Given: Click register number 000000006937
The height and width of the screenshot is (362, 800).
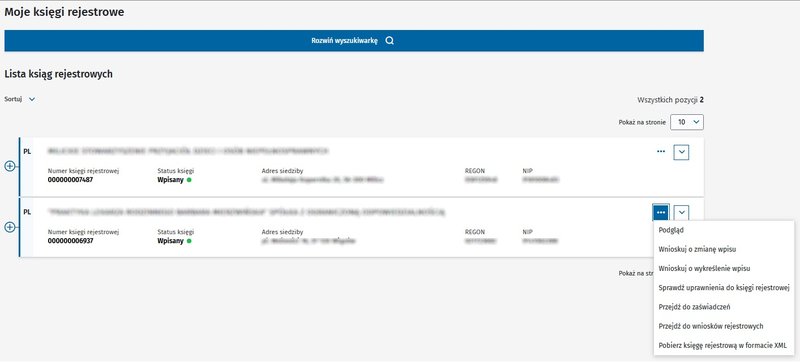Looking at the screenshot, I should coord(70,241).
